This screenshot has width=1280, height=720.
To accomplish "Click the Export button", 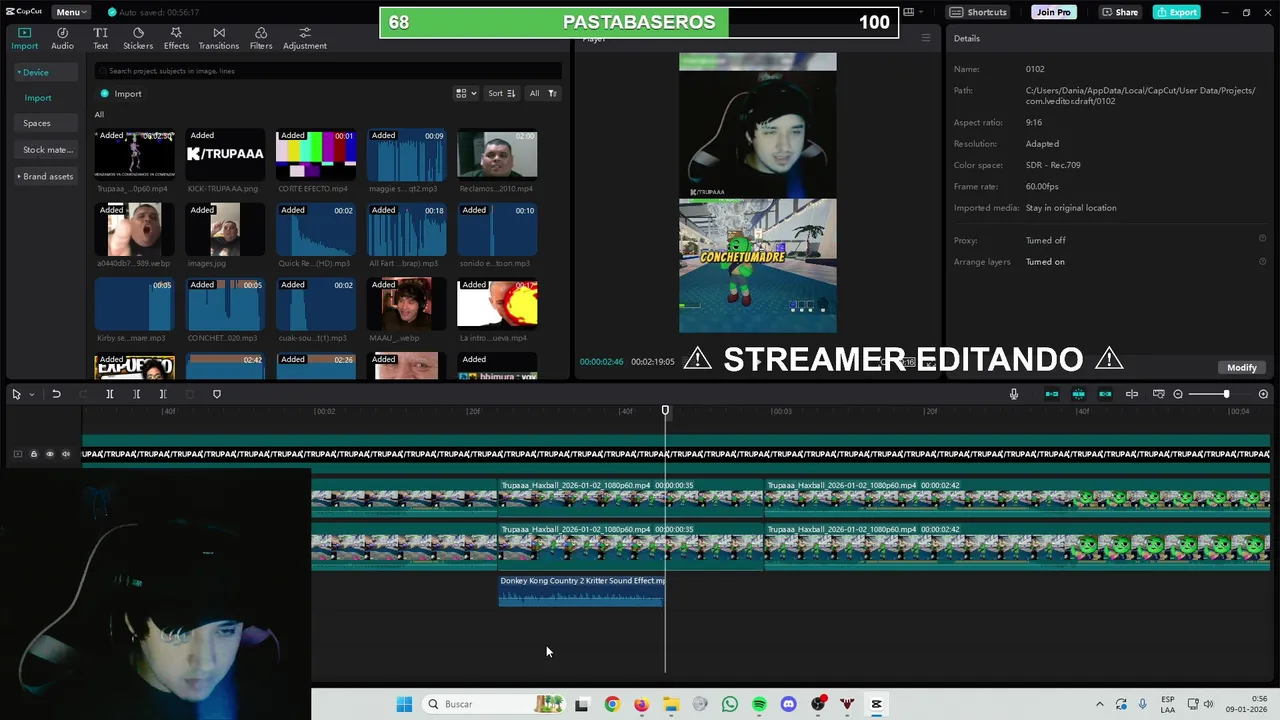I will 1176,12.
